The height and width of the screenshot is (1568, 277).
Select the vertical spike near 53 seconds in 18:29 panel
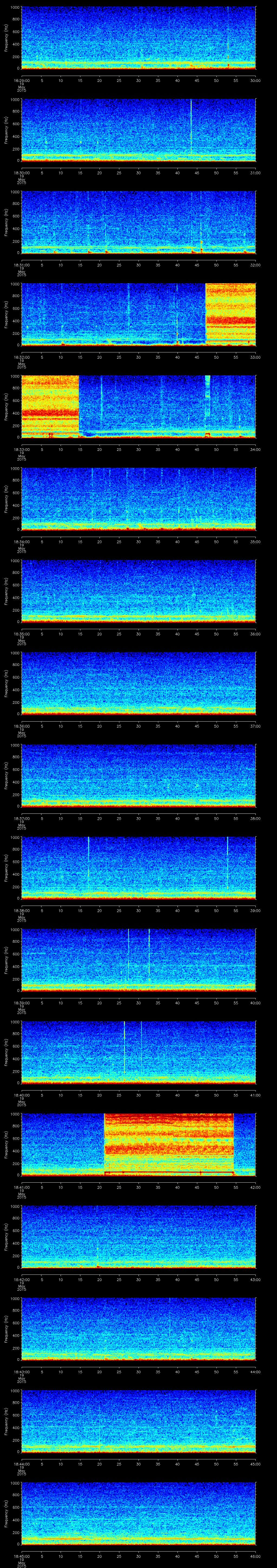(228, 36)
